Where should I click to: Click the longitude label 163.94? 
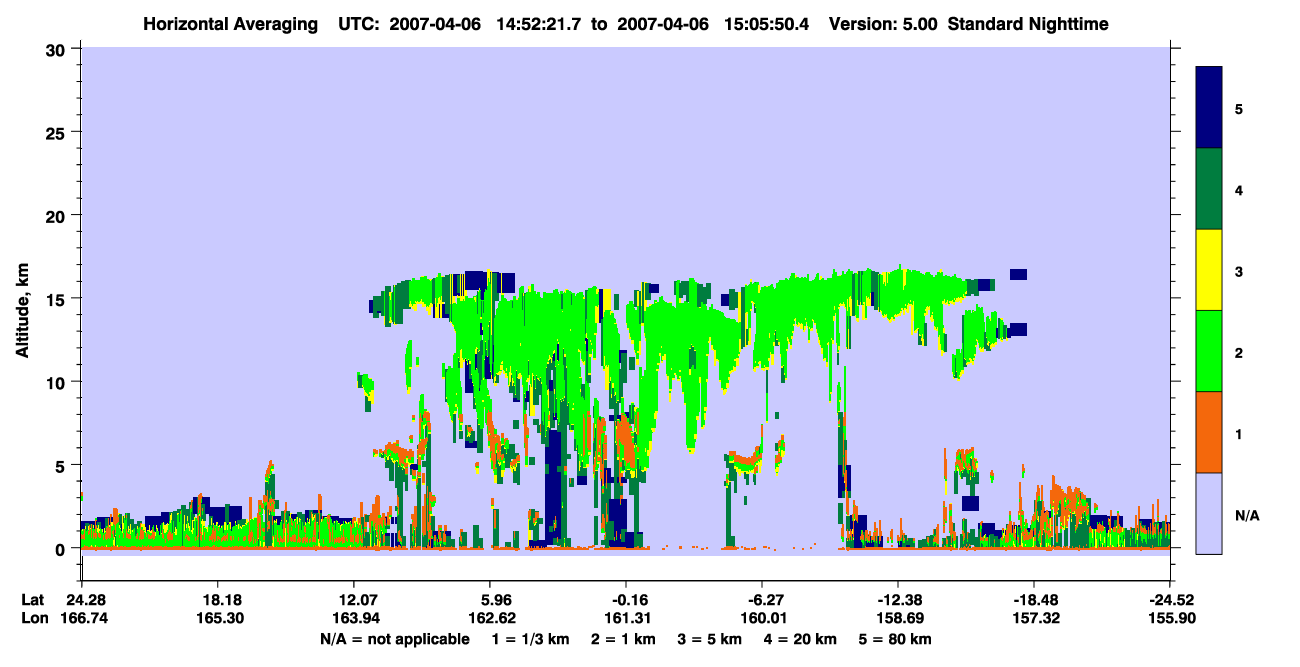pos(353,618)
